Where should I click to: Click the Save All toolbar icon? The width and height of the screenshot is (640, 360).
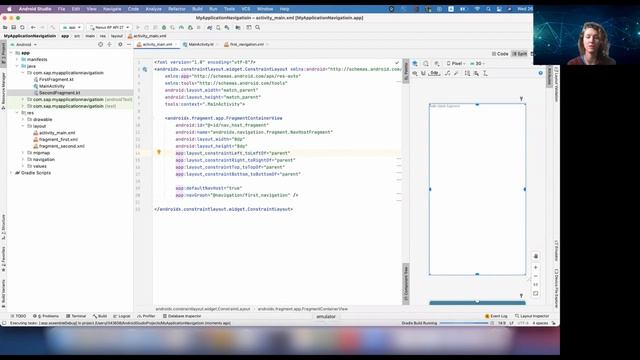point(13,27)
